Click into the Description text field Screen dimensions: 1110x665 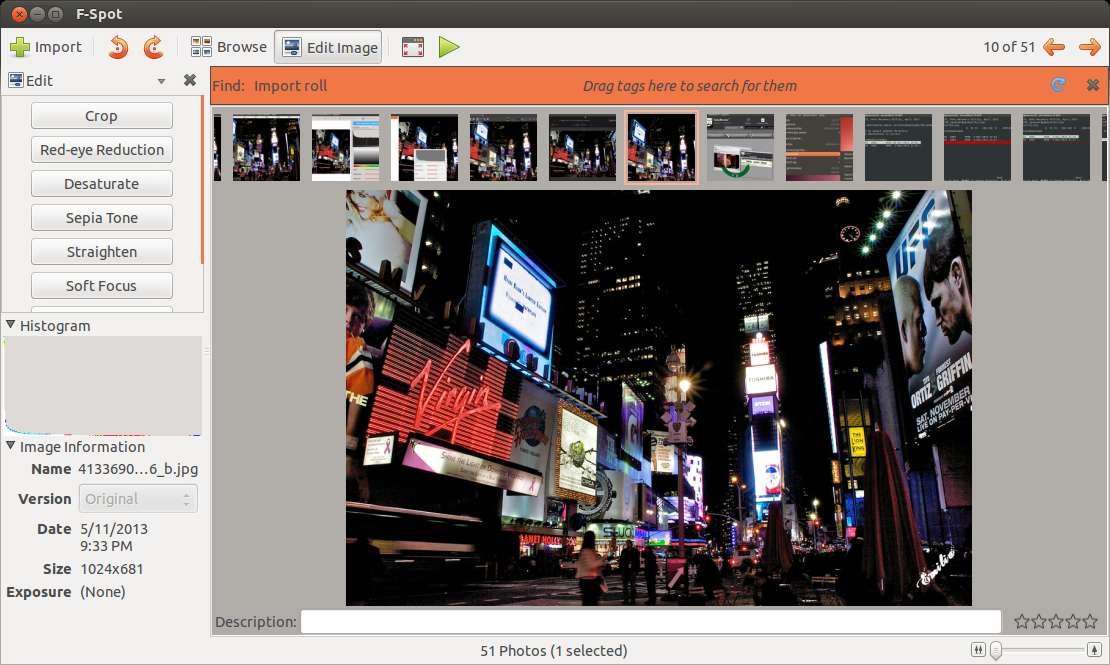(x=651, y=622)
